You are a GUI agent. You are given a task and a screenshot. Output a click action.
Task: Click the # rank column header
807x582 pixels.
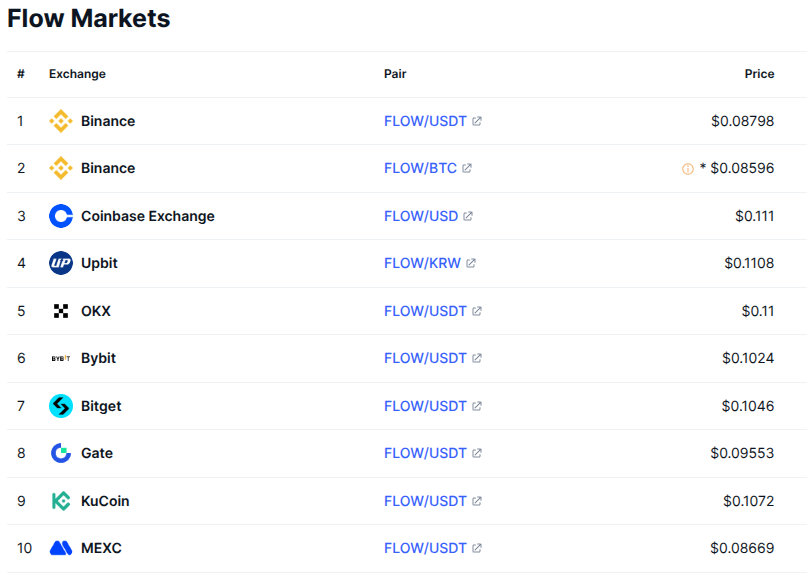pyautogui.click(x=21, y=74)
